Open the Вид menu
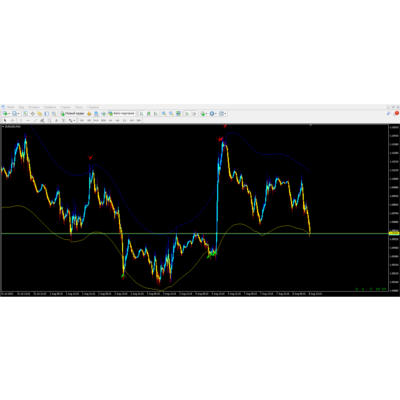 tap(21, 107)
